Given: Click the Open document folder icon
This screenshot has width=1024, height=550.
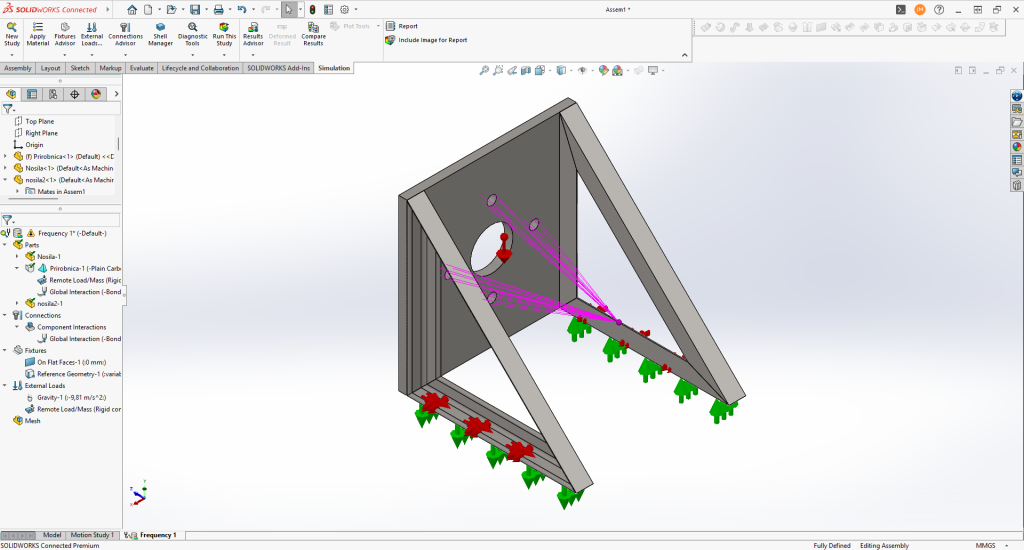Looking at the screenshot, I should point(171,10).
